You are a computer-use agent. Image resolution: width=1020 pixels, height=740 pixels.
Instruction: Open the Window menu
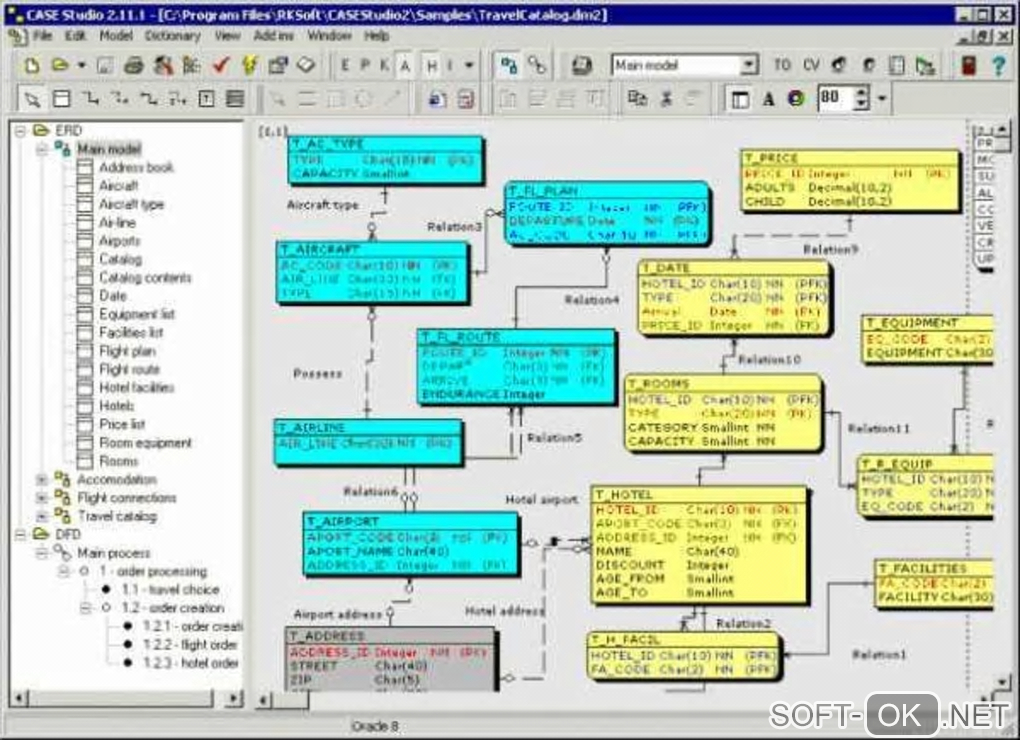point(329,36)
